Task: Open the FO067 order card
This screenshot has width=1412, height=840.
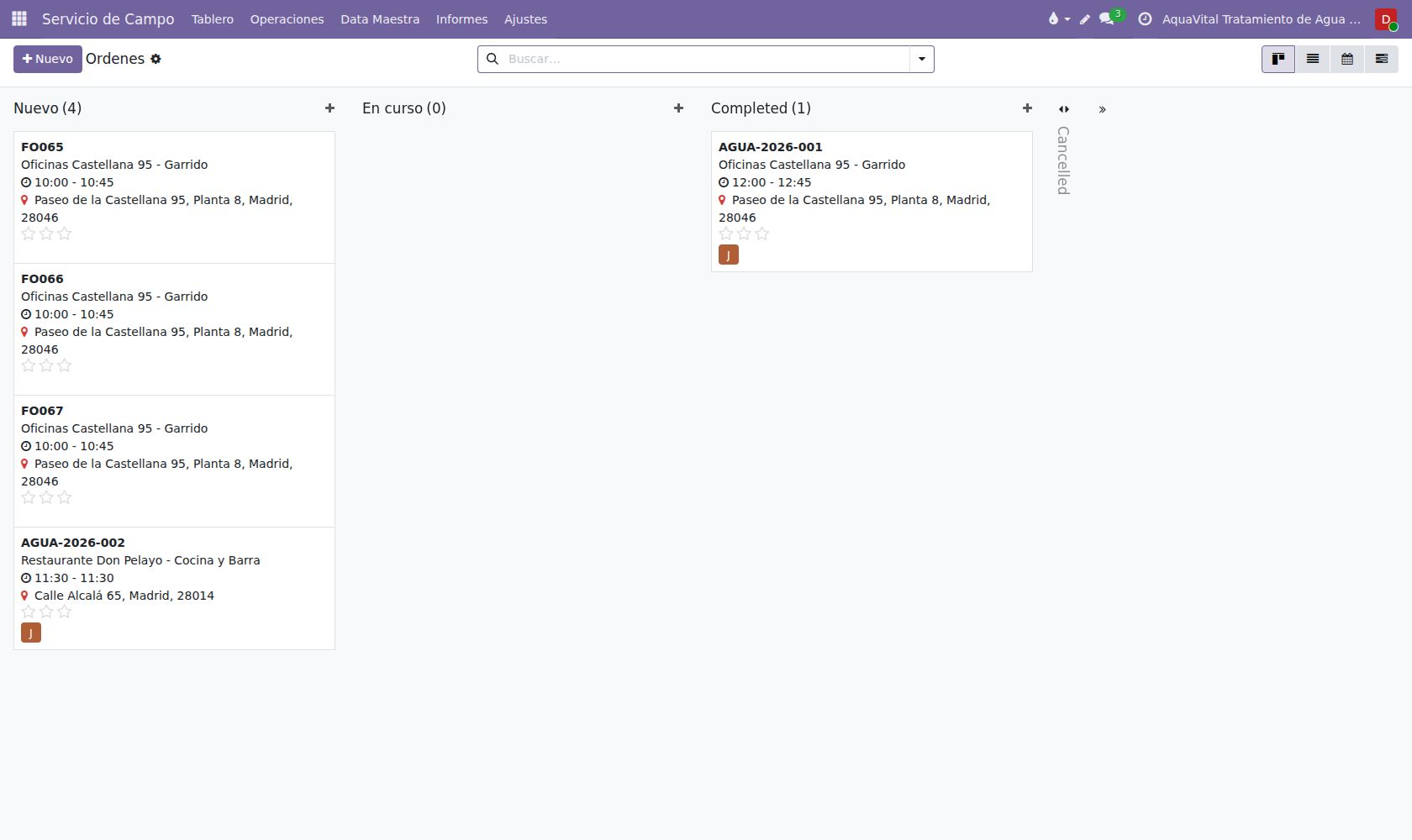Action: [x=174, y=461]
